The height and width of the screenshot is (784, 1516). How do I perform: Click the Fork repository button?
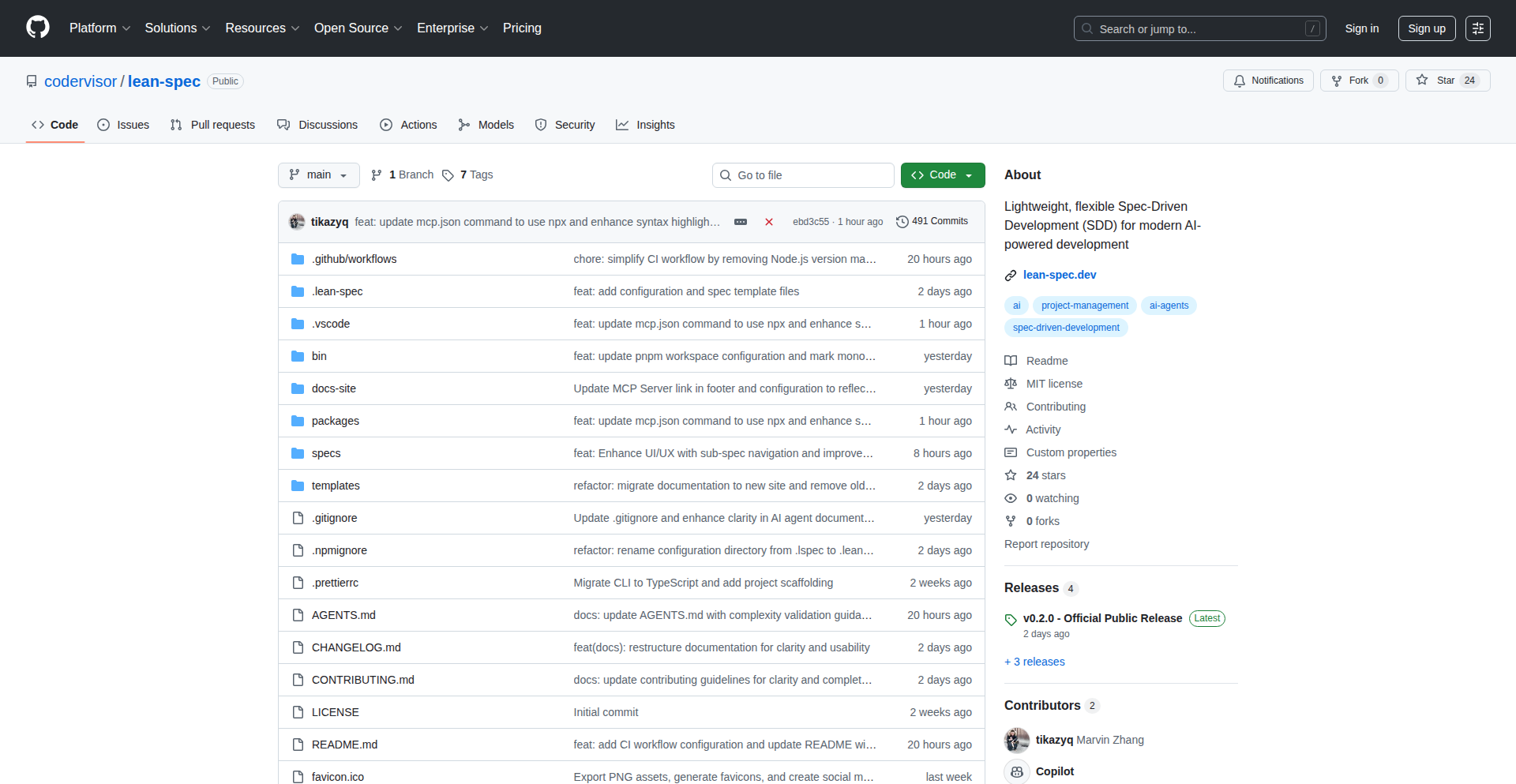pos(1358,81)
